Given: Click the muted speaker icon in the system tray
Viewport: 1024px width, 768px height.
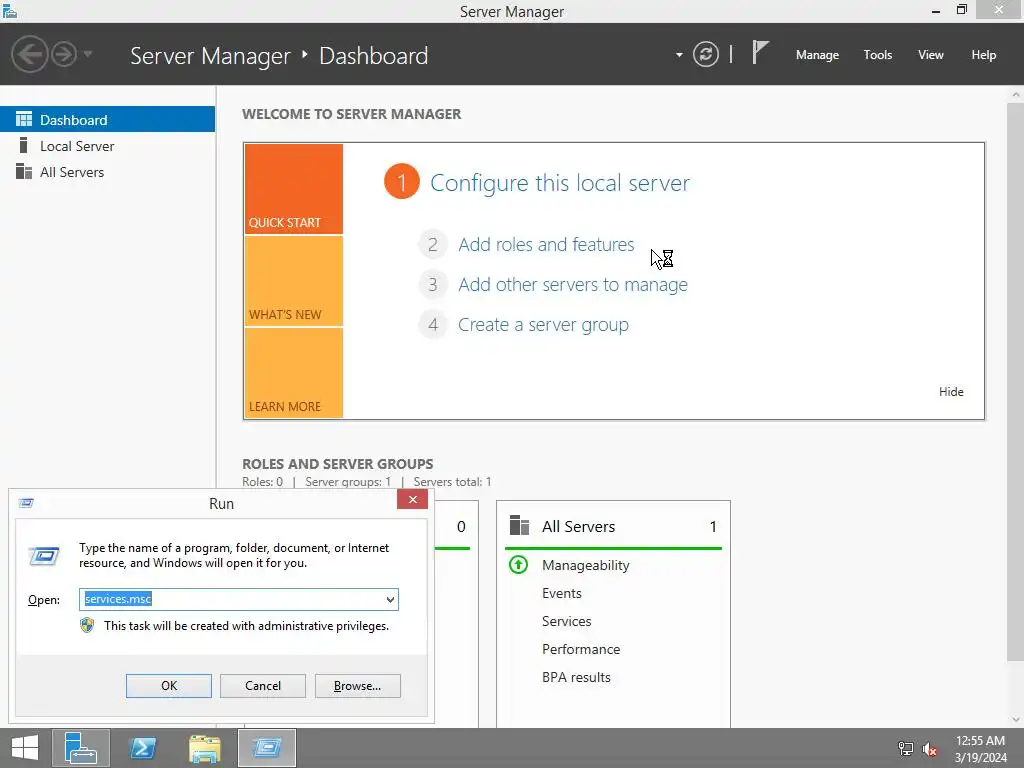Looking at the screenshot, I should [930, 749].
